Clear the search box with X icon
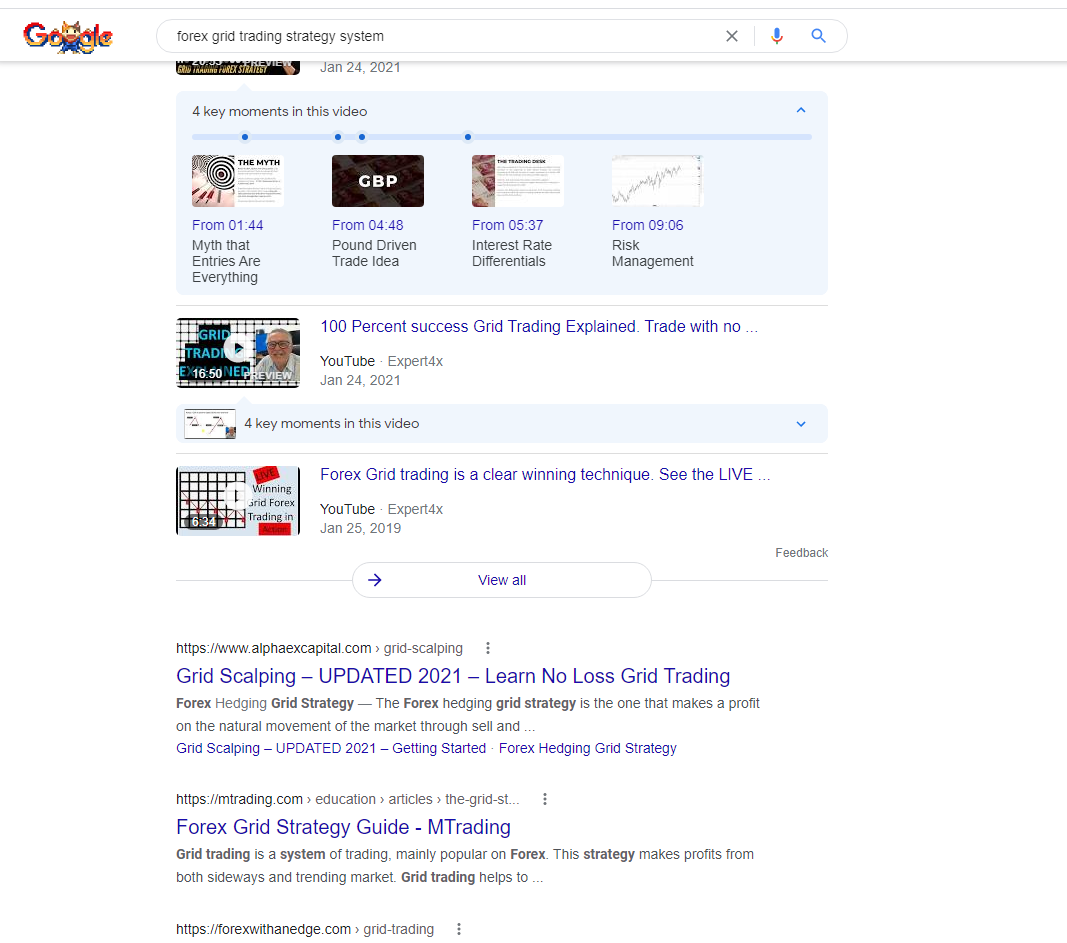The image size is (1067, 943). [x=732, y=36]
